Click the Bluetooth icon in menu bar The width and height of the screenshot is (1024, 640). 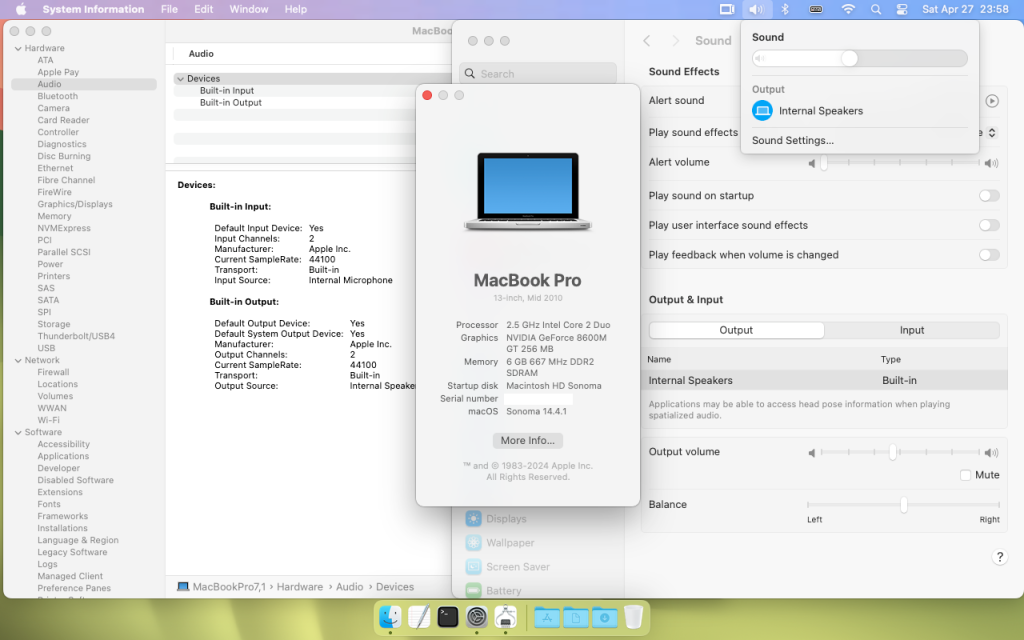(785, 9)
